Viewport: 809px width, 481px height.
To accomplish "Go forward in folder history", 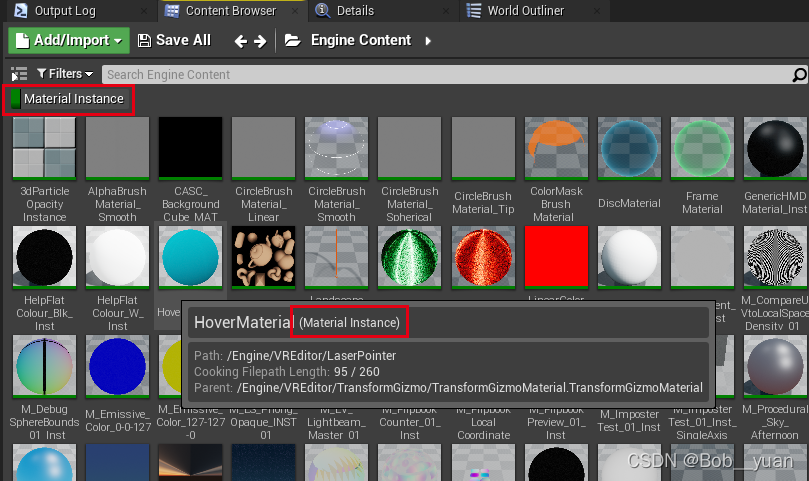I will point(261,41).
